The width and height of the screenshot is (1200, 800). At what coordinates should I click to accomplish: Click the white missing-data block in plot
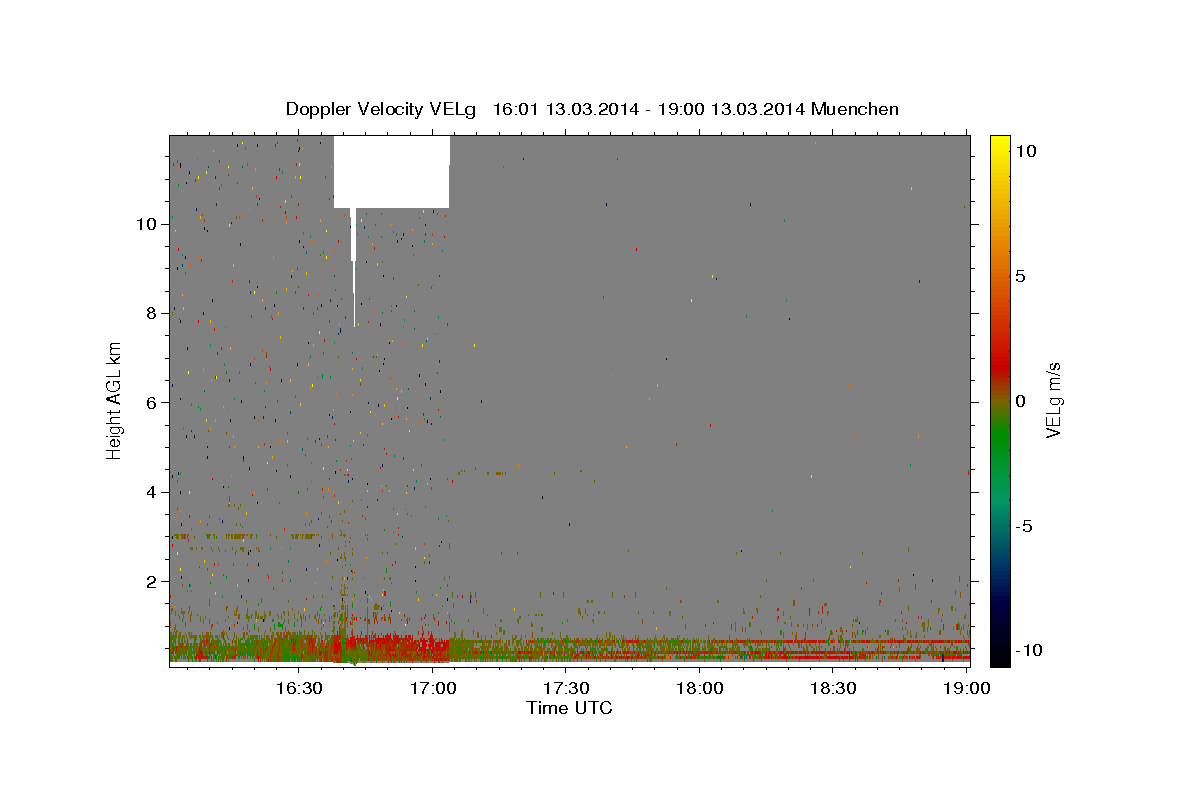pyautogui.click(x=391, y=172)
